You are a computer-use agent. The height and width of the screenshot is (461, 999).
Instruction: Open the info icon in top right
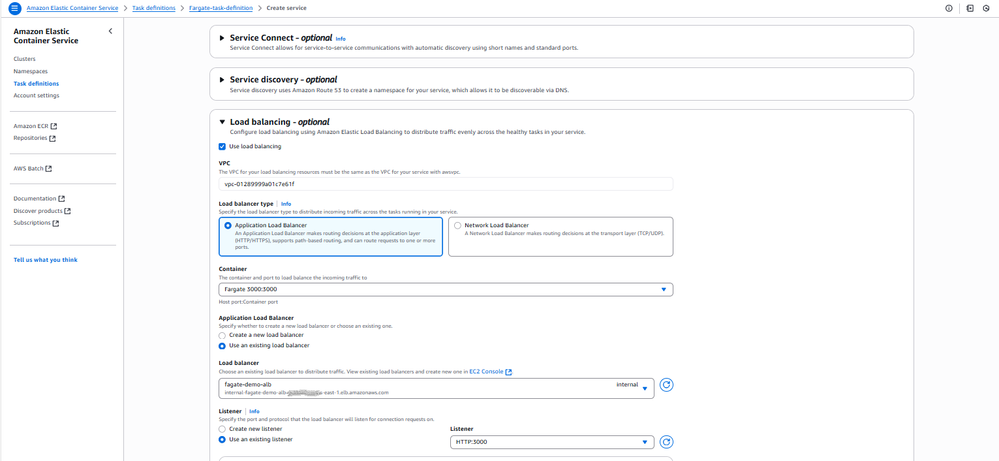[x=949, y=8]
